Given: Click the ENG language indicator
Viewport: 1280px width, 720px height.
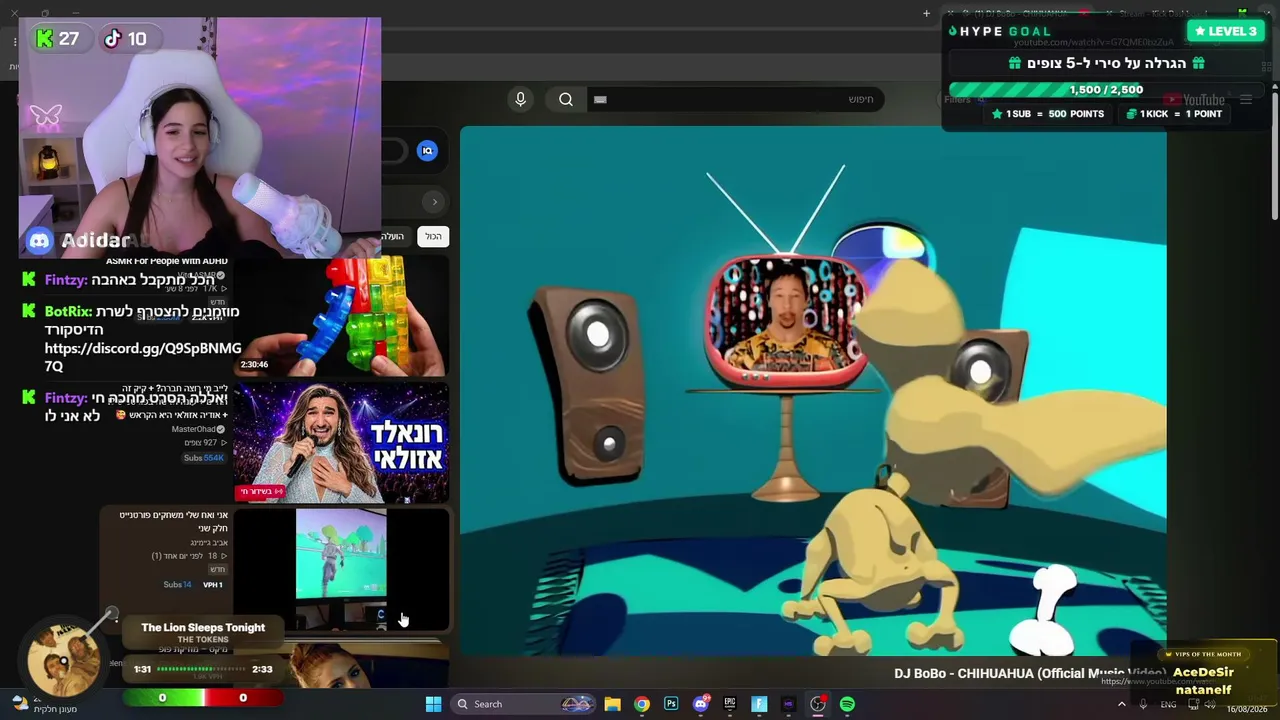Looking at the screenshot, I should (x=1168, y=705).
